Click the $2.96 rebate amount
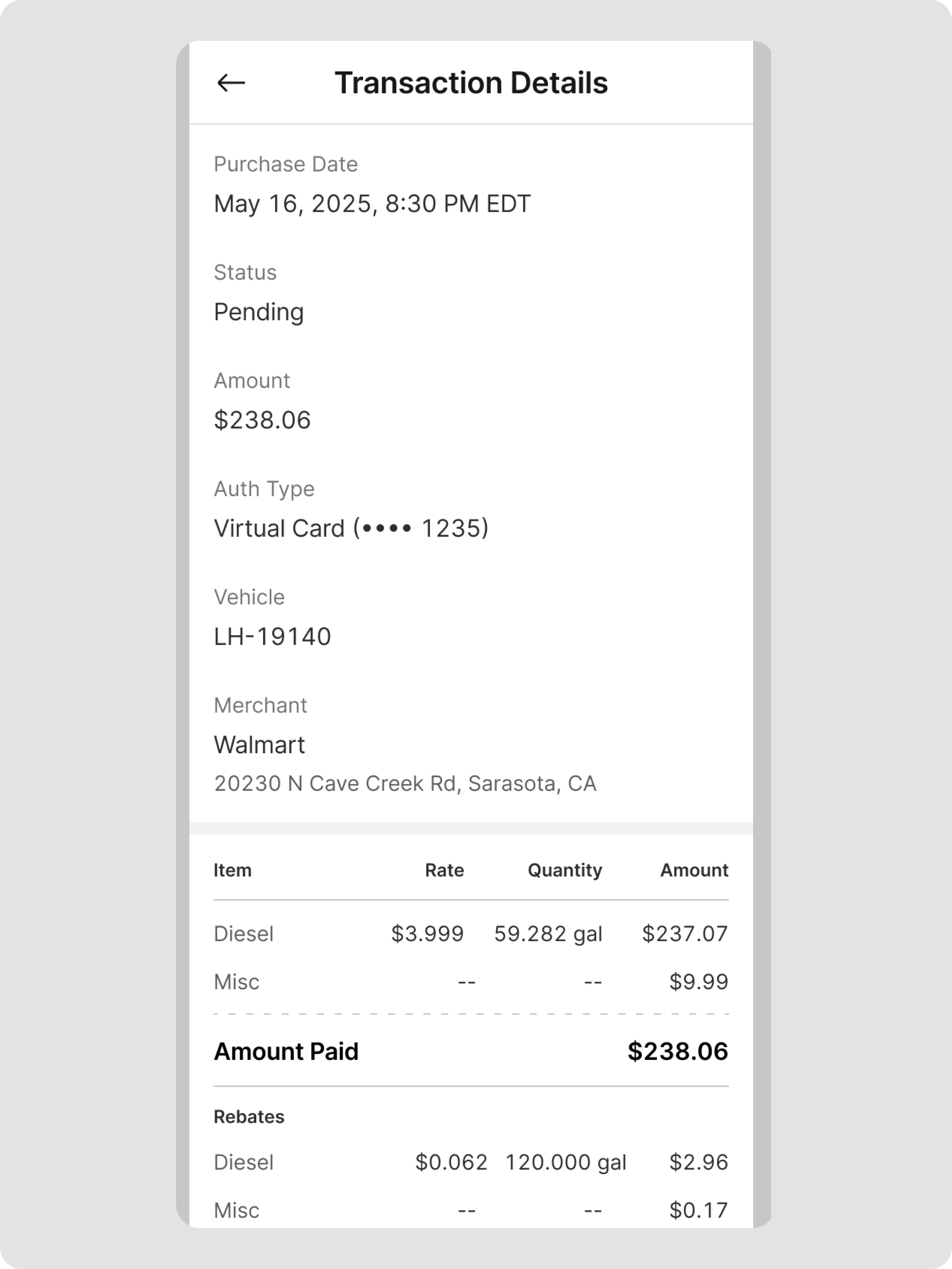The width and height of the screenshot is (952, 1269). (698, 1162)
